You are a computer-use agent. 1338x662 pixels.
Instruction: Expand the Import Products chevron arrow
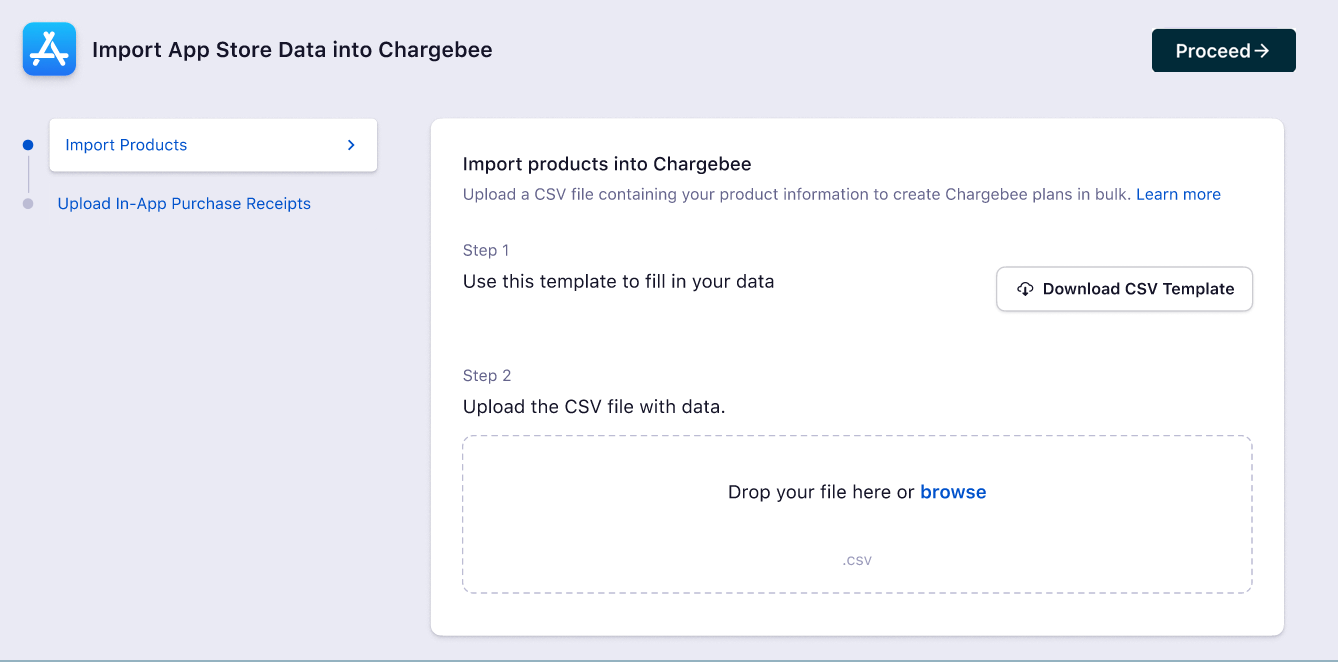(x=351, y=145)
